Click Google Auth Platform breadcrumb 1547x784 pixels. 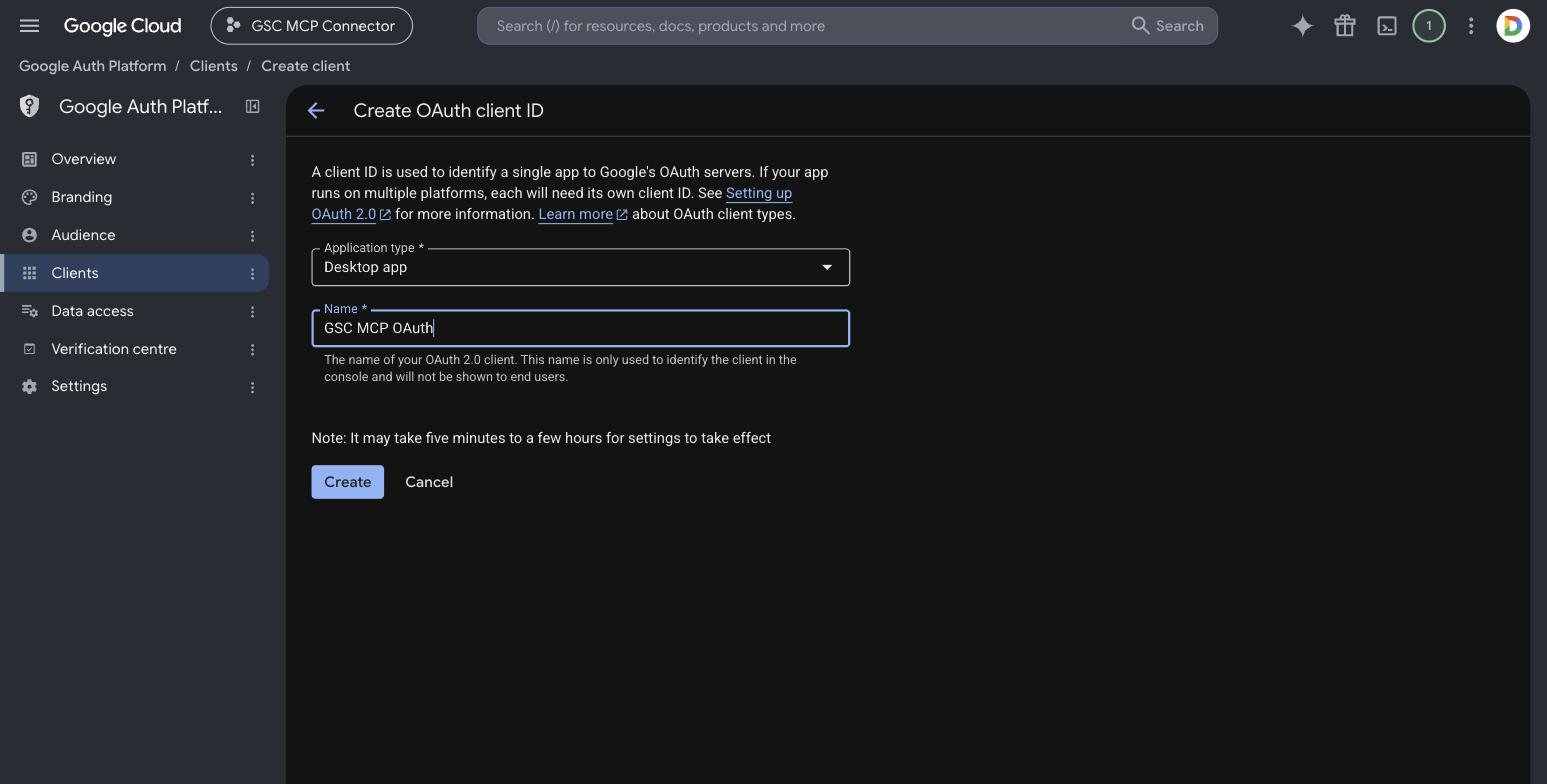click(x=93, y=66)
